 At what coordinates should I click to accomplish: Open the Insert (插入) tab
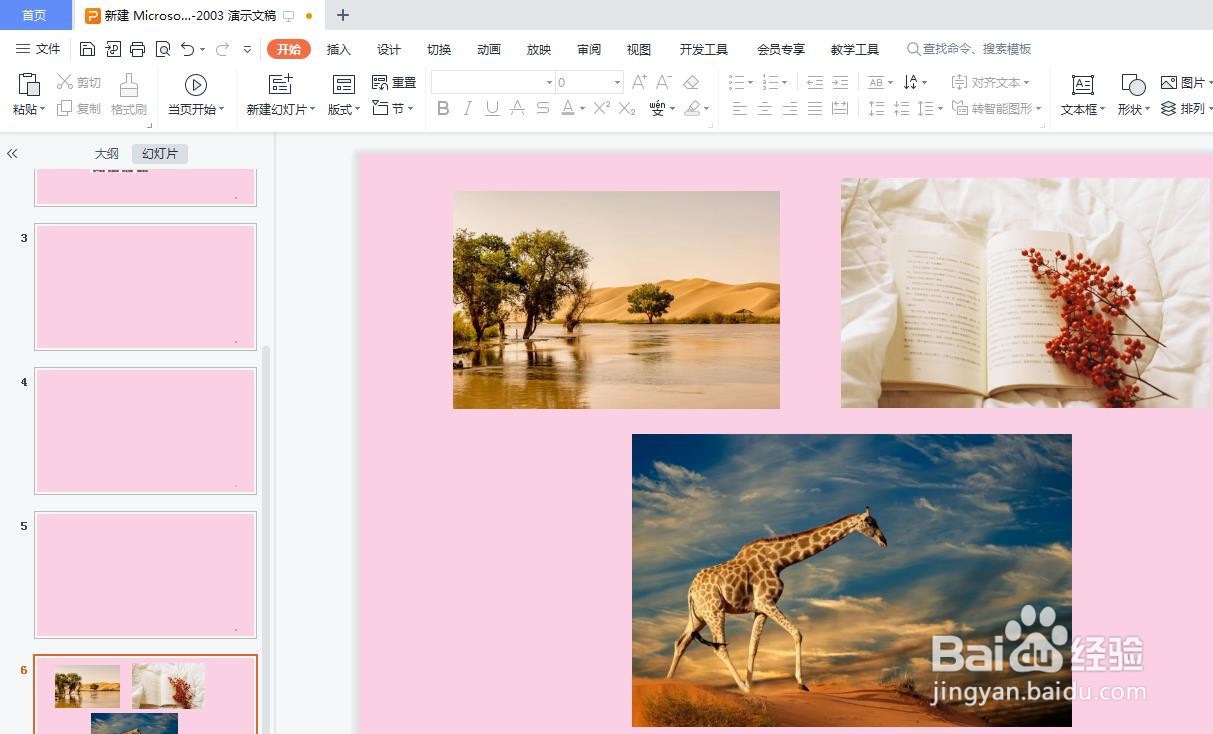pos(339,49)
